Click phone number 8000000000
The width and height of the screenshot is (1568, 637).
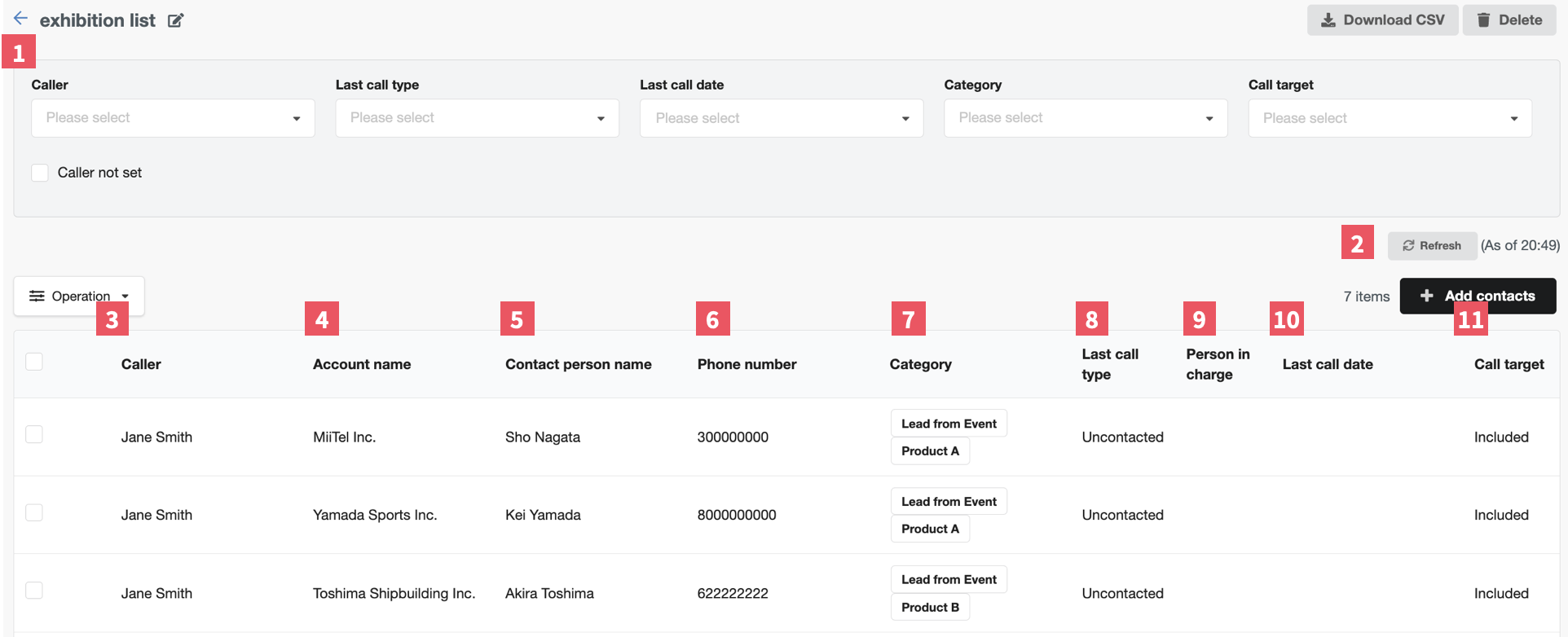click(x=737, y=515)
